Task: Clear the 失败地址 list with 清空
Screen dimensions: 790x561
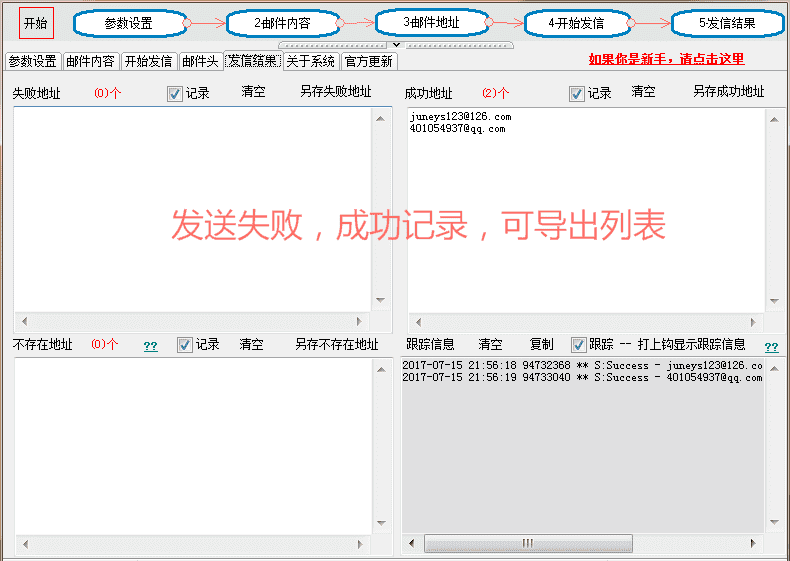Action: [x=253, y=92]
